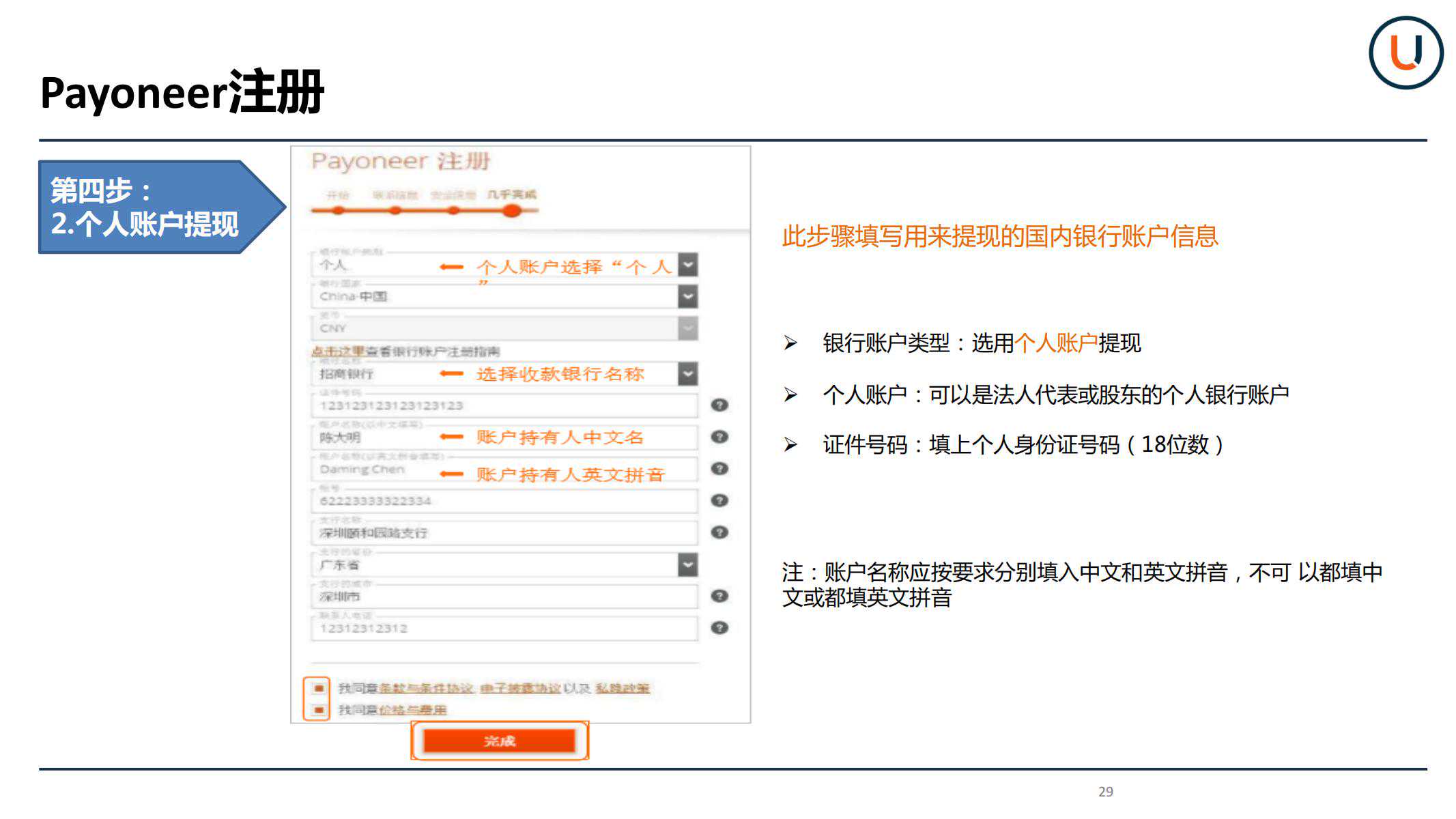Click the contact phone field 12312312312
The image size is (1456, 819).
(504, 629)
